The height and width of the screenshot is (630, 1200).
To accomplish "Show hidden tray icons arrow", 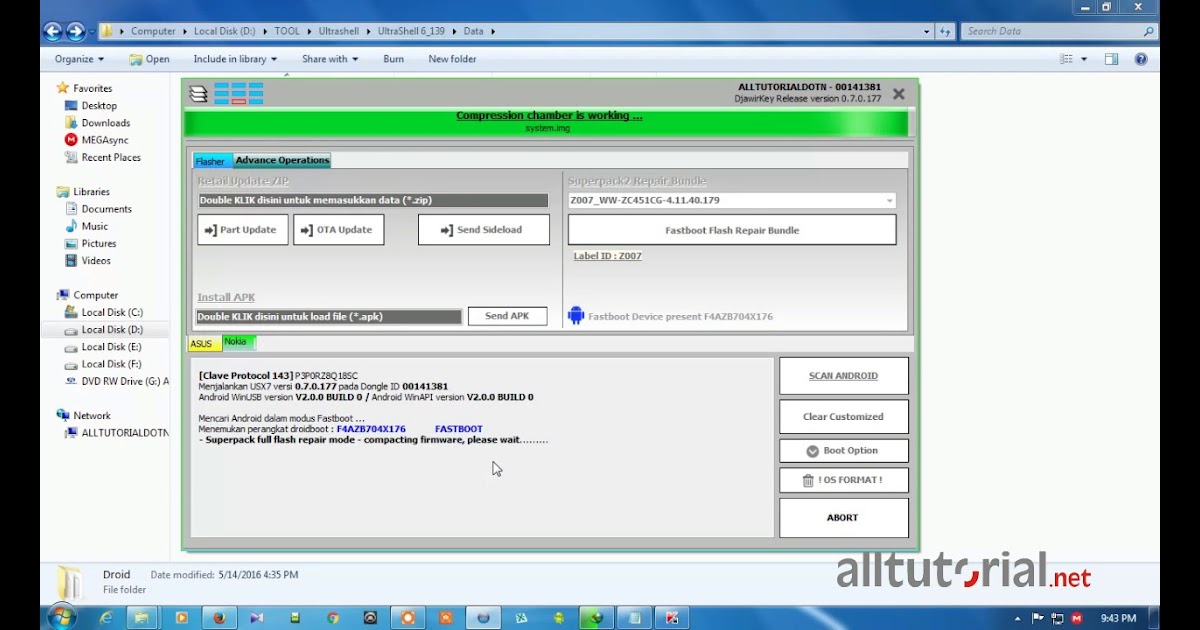I will 1018,618.
